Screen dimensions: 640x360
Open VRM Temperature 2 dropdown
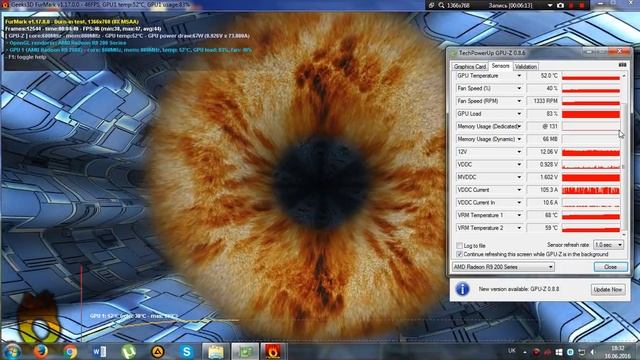coord(519,228)
